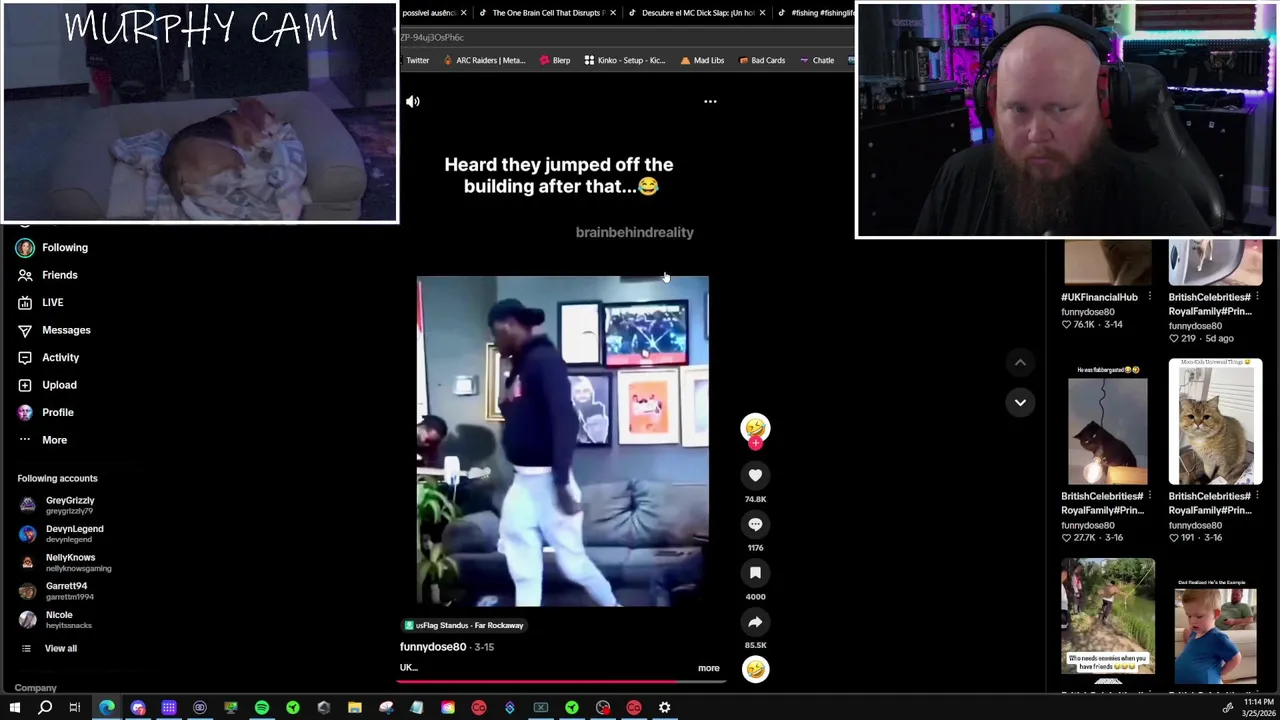
Task: Go to next video with down arrow
Action: coord(1020,402)
